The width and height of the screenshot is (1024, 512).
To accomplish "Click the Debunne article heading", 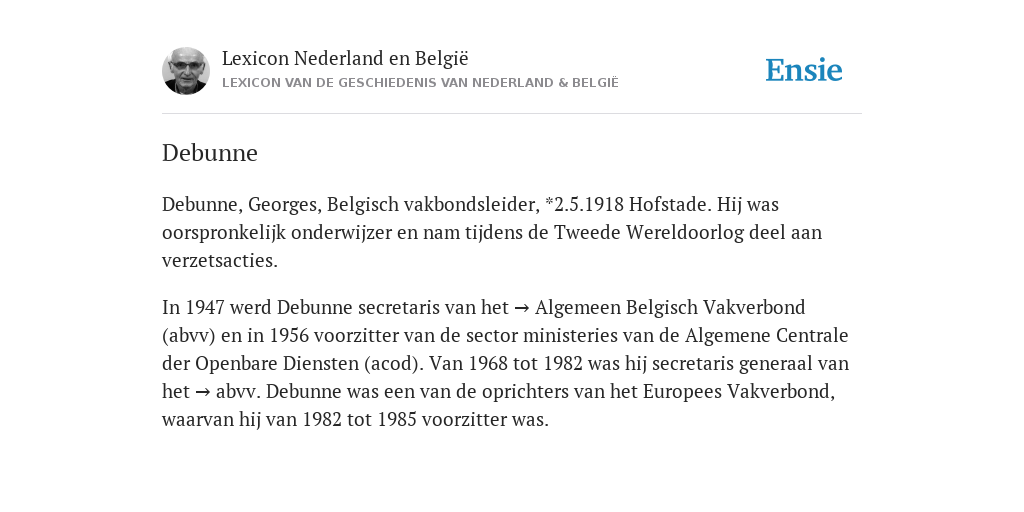I will point(210,153).
